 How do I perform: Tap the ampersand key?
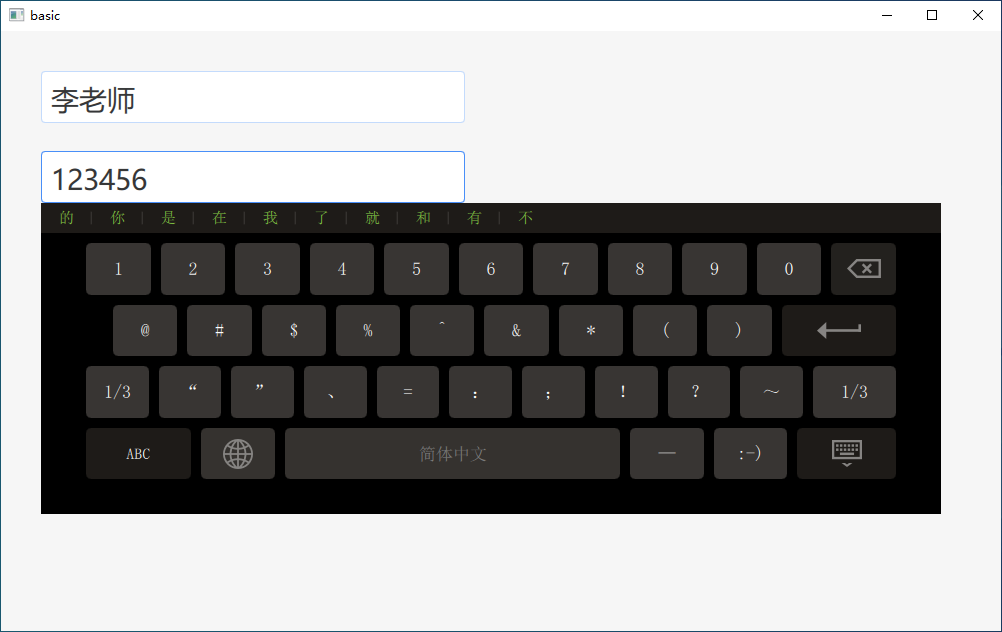[x=516, y=330]
